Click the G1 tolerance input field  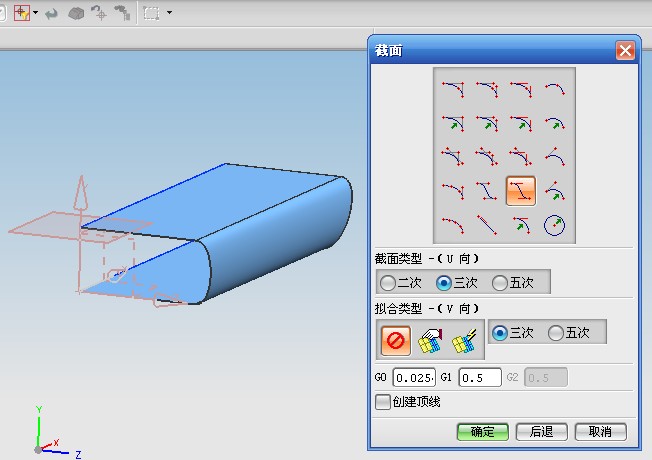coord(480,378)
